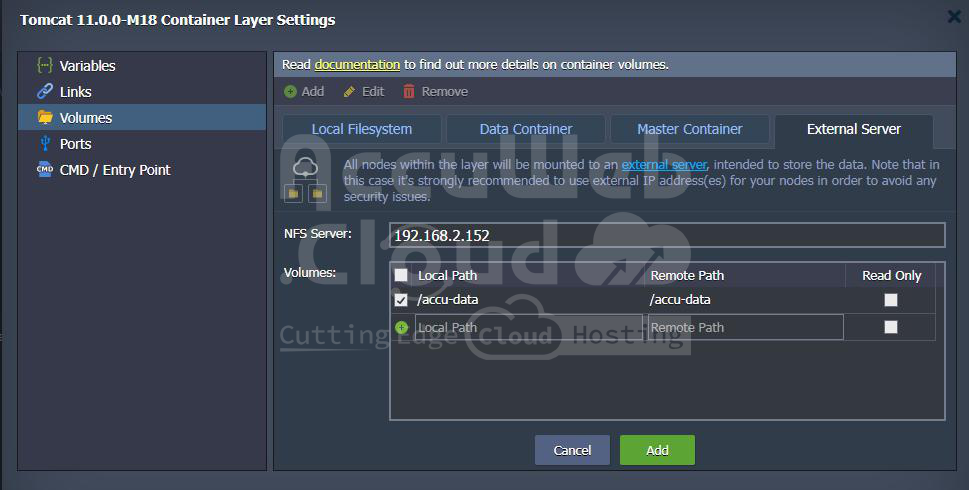Click Edit in the volumes toolbar
This screenshot has width=969, height=490.
364,91
